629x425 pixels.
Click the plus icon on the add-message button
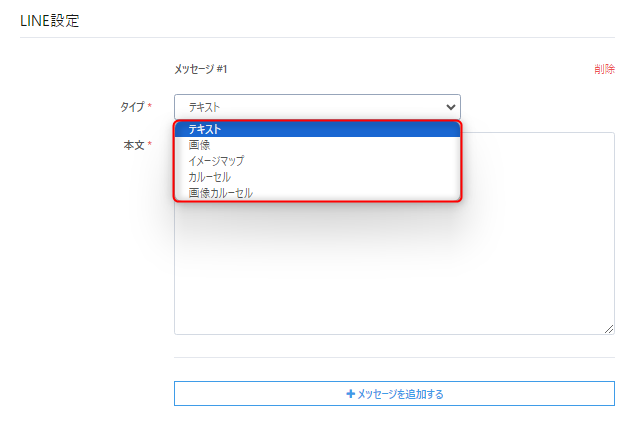click(350, 394)
